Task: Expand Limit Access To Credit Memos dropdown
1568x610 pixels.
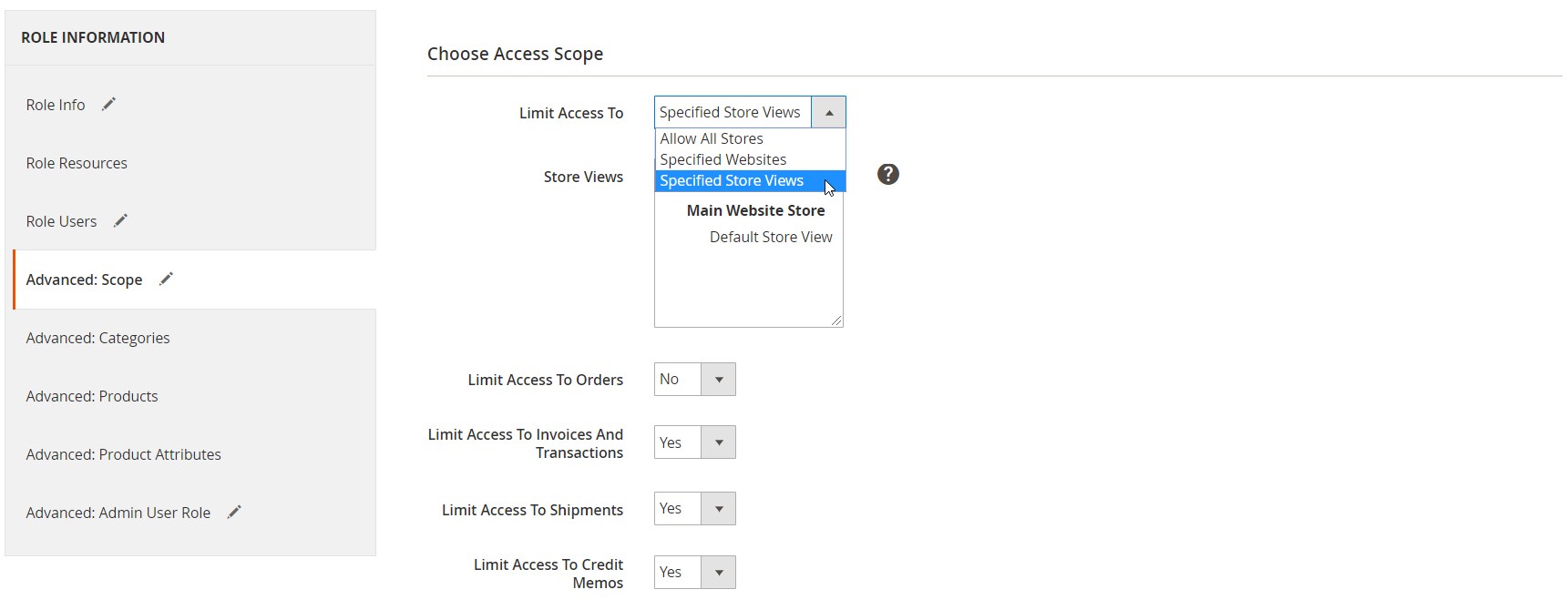Action: 694,573
